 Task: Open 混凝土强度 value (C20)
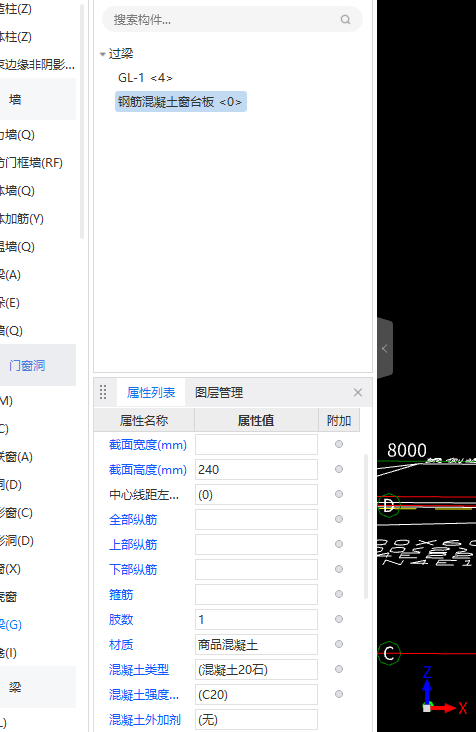point(256,695)
